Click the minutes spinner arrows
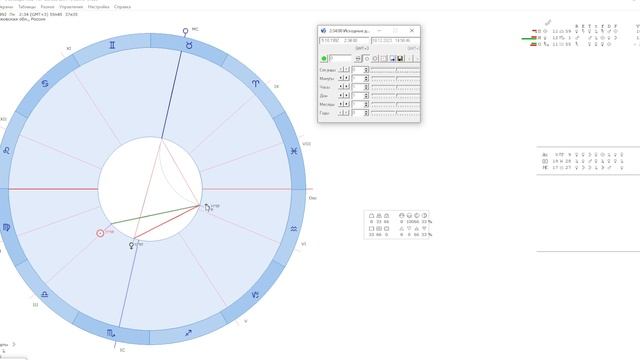The image size is (640, 360). coord(366,78)
